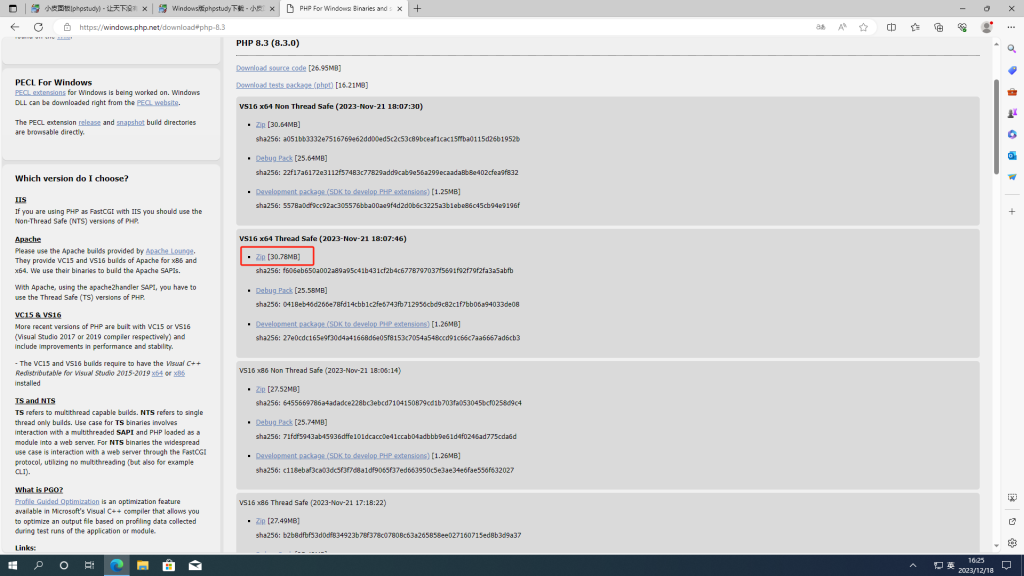Screen dimensions: 1024x576
Task: Open File Explorer from taskbar
Action: (x=142, y=566)
